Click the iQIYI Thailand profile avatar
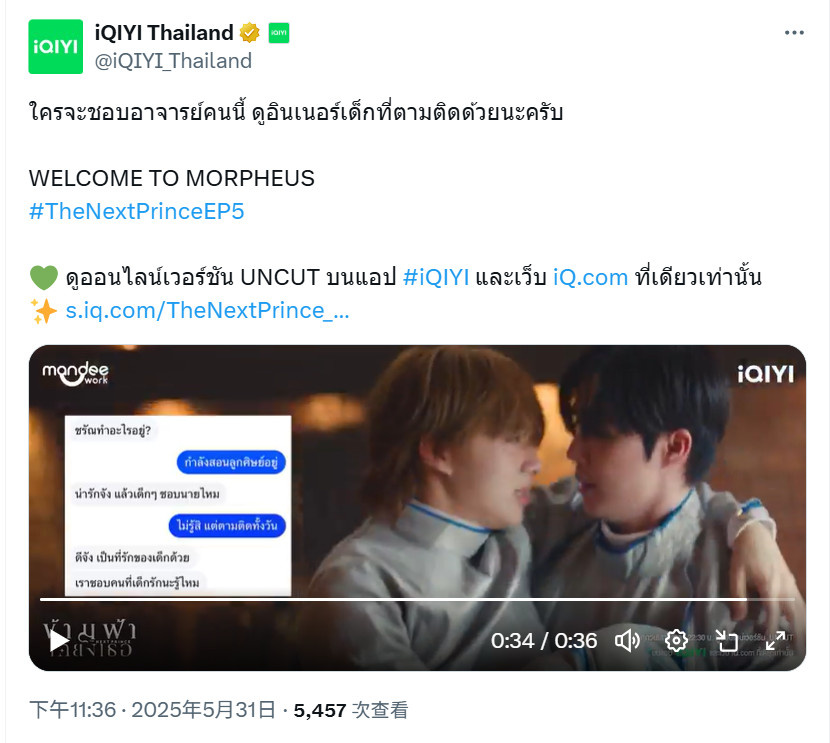 (56, 47)
